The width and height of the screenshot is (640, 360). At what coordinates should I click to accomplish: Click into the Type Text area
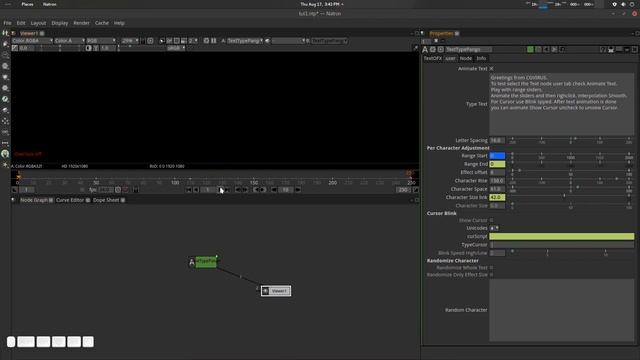562,104
